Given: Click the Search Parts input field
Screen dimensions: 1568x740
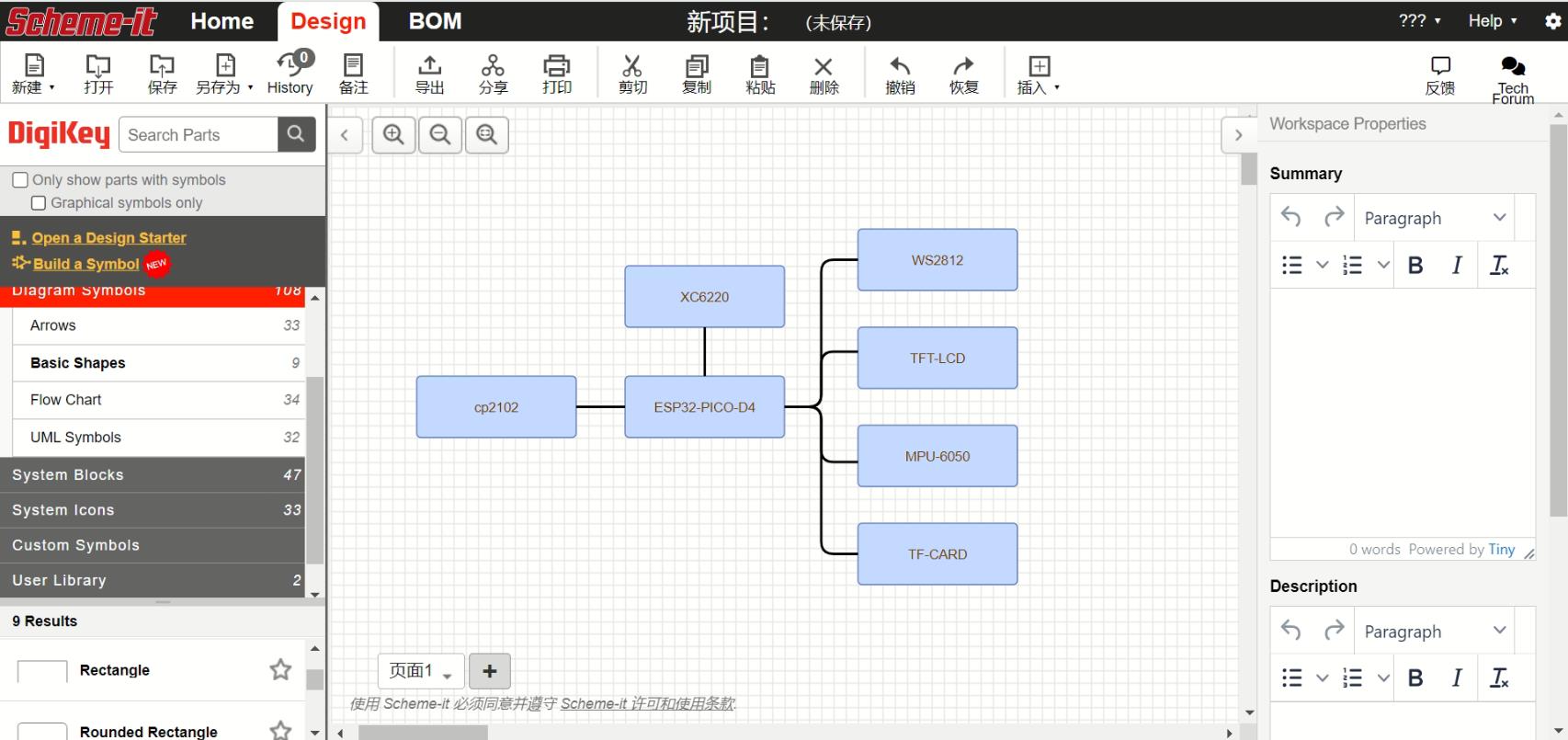Looking at the screenshot, I should tap(199, 135).
